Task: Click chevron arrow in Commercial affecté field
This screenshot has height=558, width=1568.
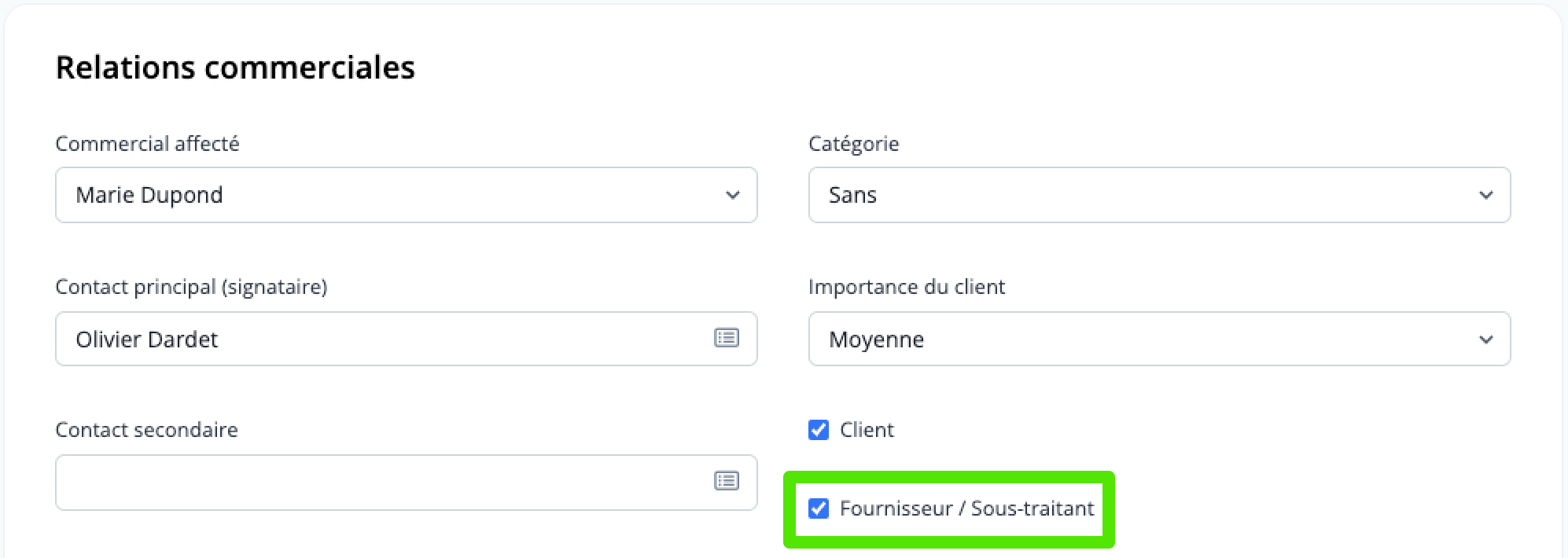Action: pos(732,195)
